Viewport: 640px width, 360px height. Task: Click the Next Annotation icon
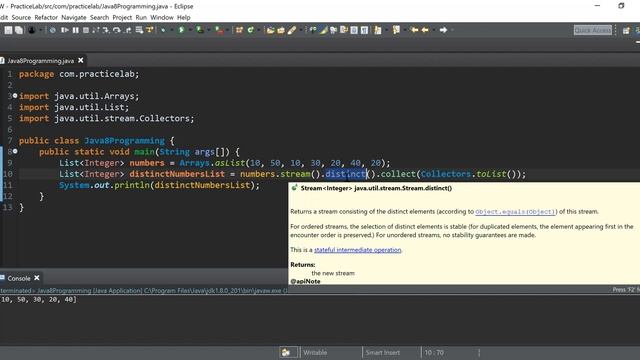pyautogui.click(x=378, y=30)
